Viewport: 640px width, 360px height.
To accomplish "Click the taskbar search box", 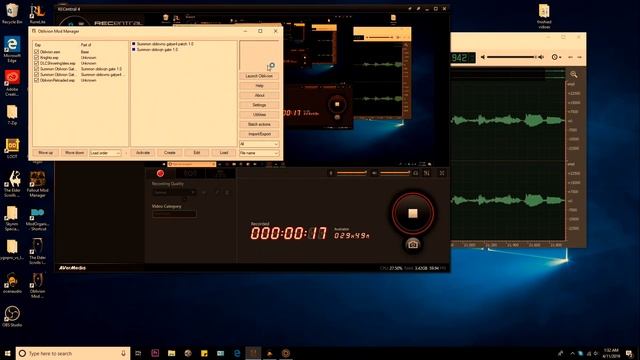I will 73,353.
